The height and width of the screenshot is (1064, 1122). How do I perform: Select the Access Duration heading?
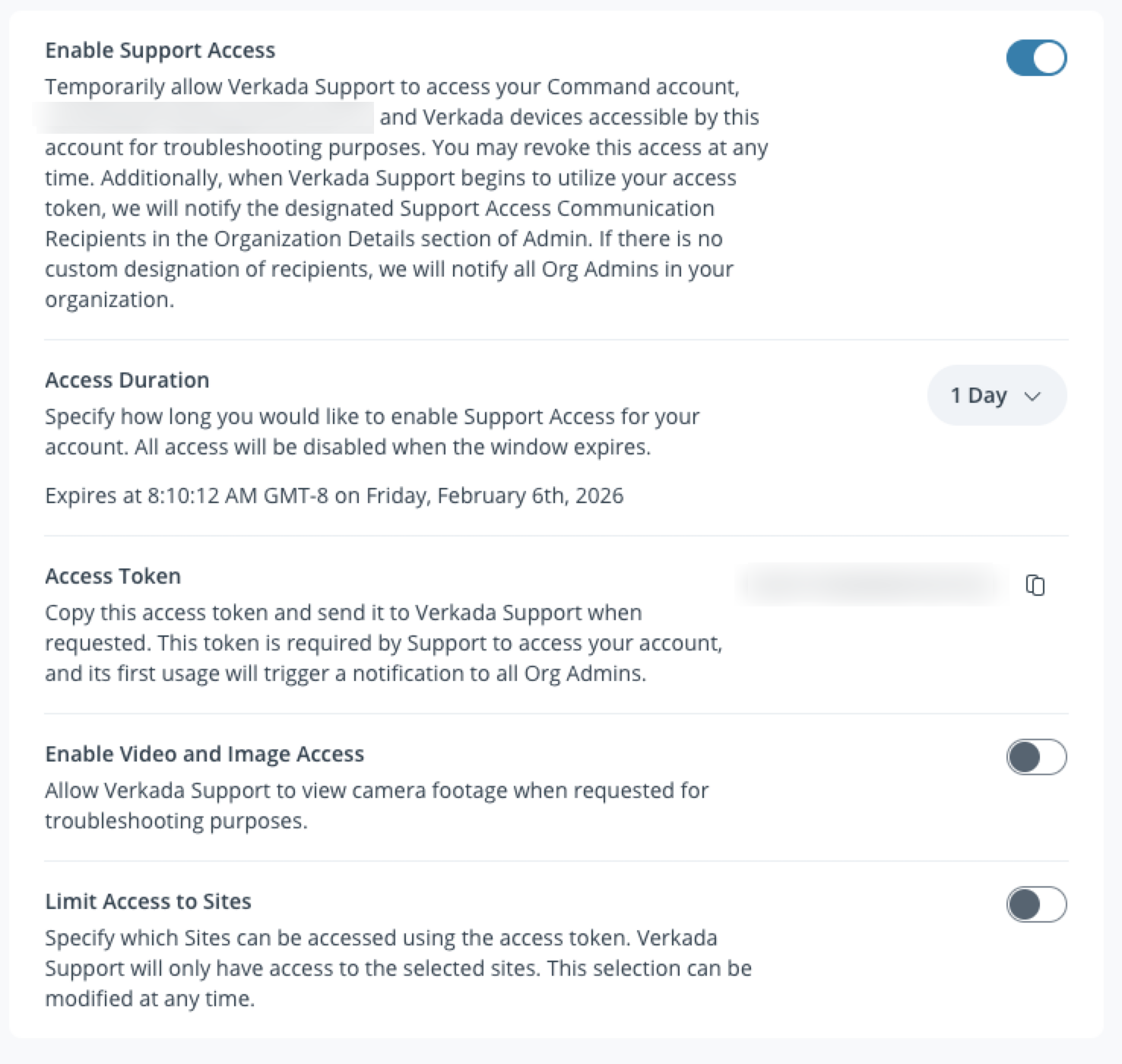[x=127, y=380]
